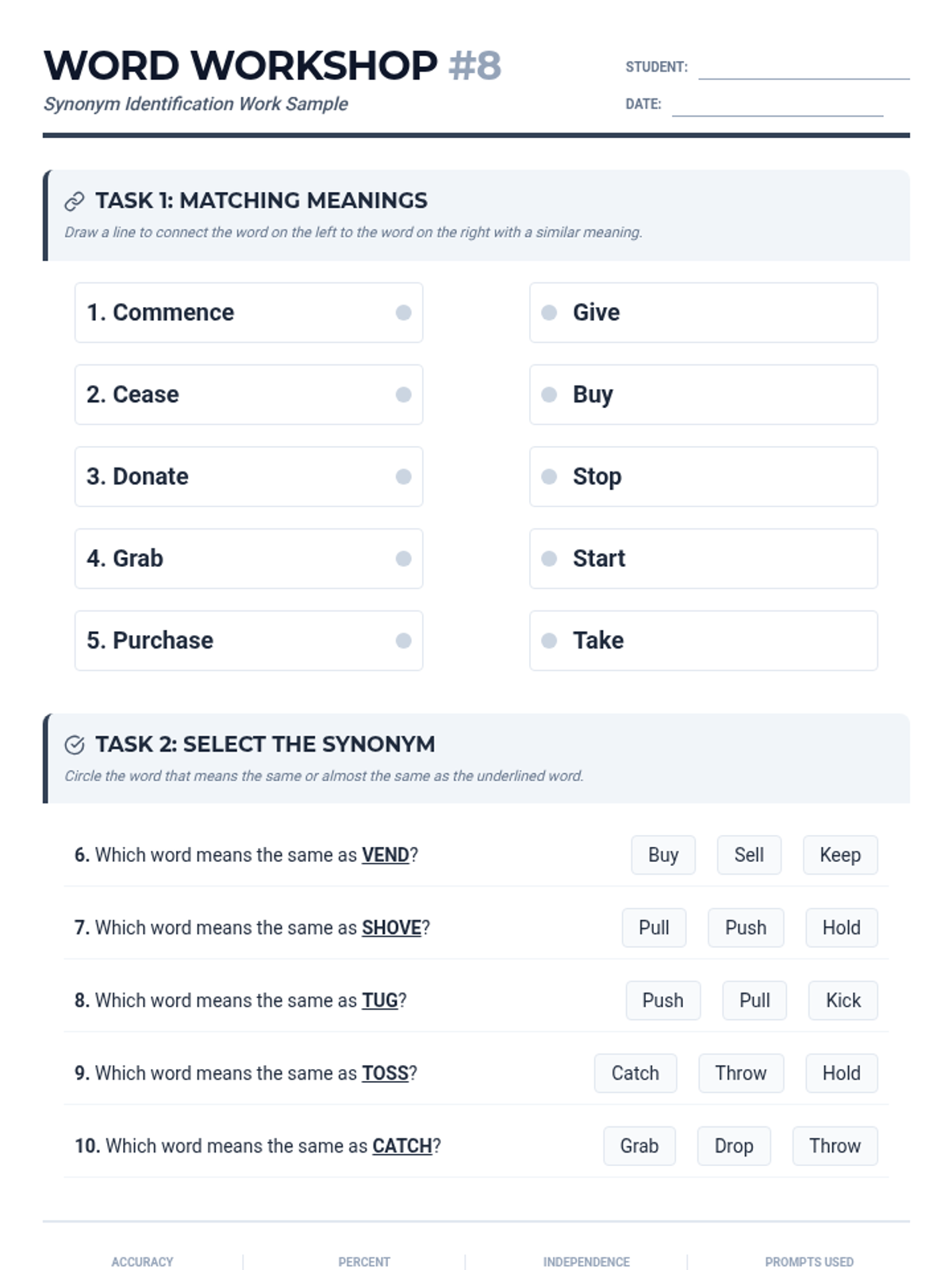Click the check-circle icon beside Task 2 heading
This screenshot has height=1270, width=952.
click(74, 745)
